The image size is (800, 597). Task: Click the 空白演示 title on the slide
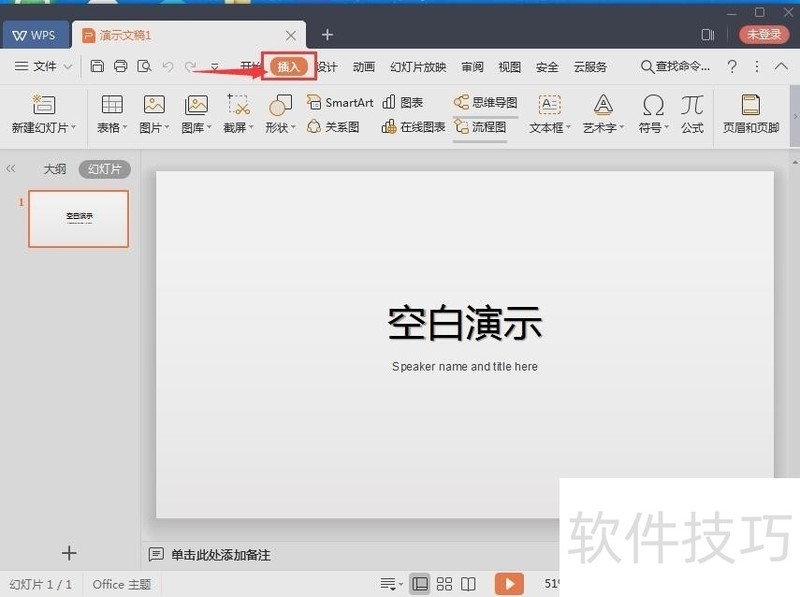coord(465,323)
